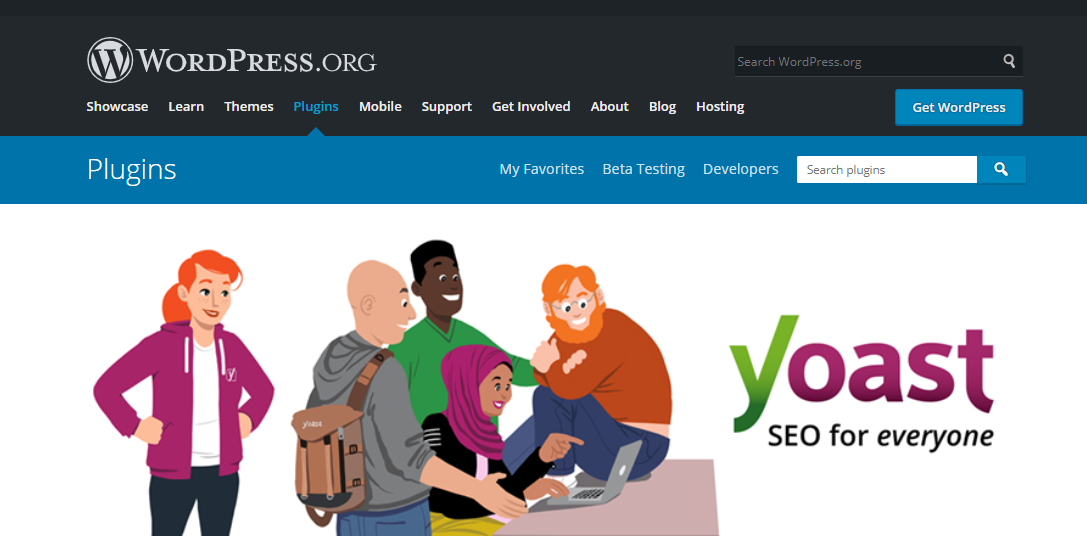The image size is (1087, 541).
Task: Click the blue plugin search magnifier button
Action: point(1001,169)
